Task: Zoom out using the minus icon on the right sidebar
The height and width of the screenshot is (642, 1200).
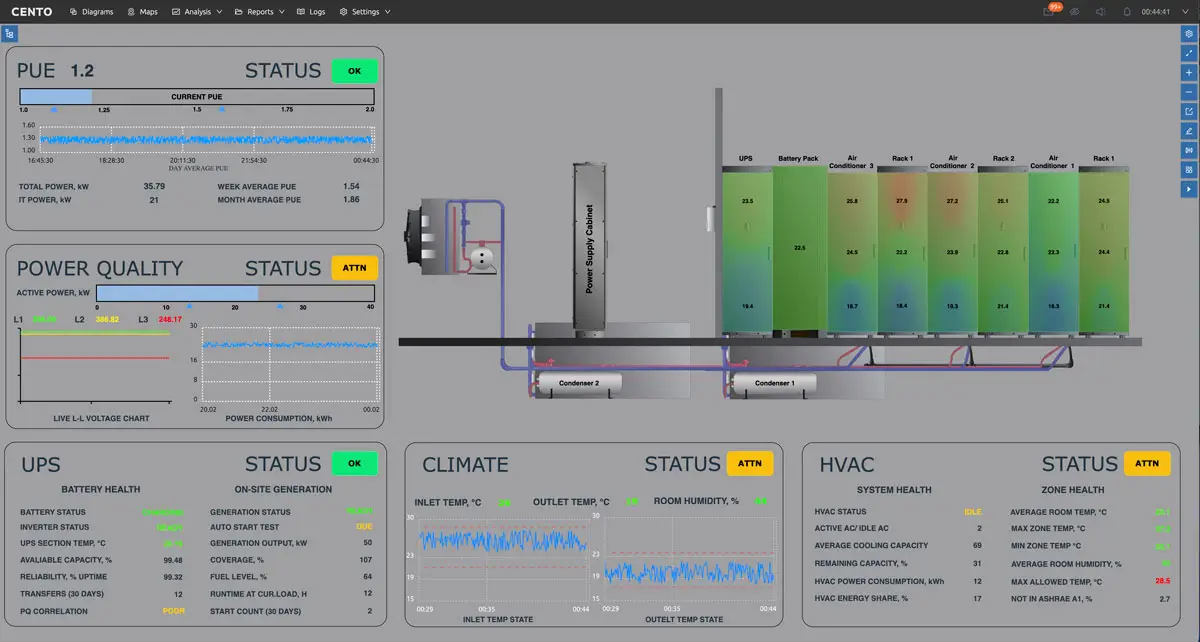Action: click(1189, 91)
